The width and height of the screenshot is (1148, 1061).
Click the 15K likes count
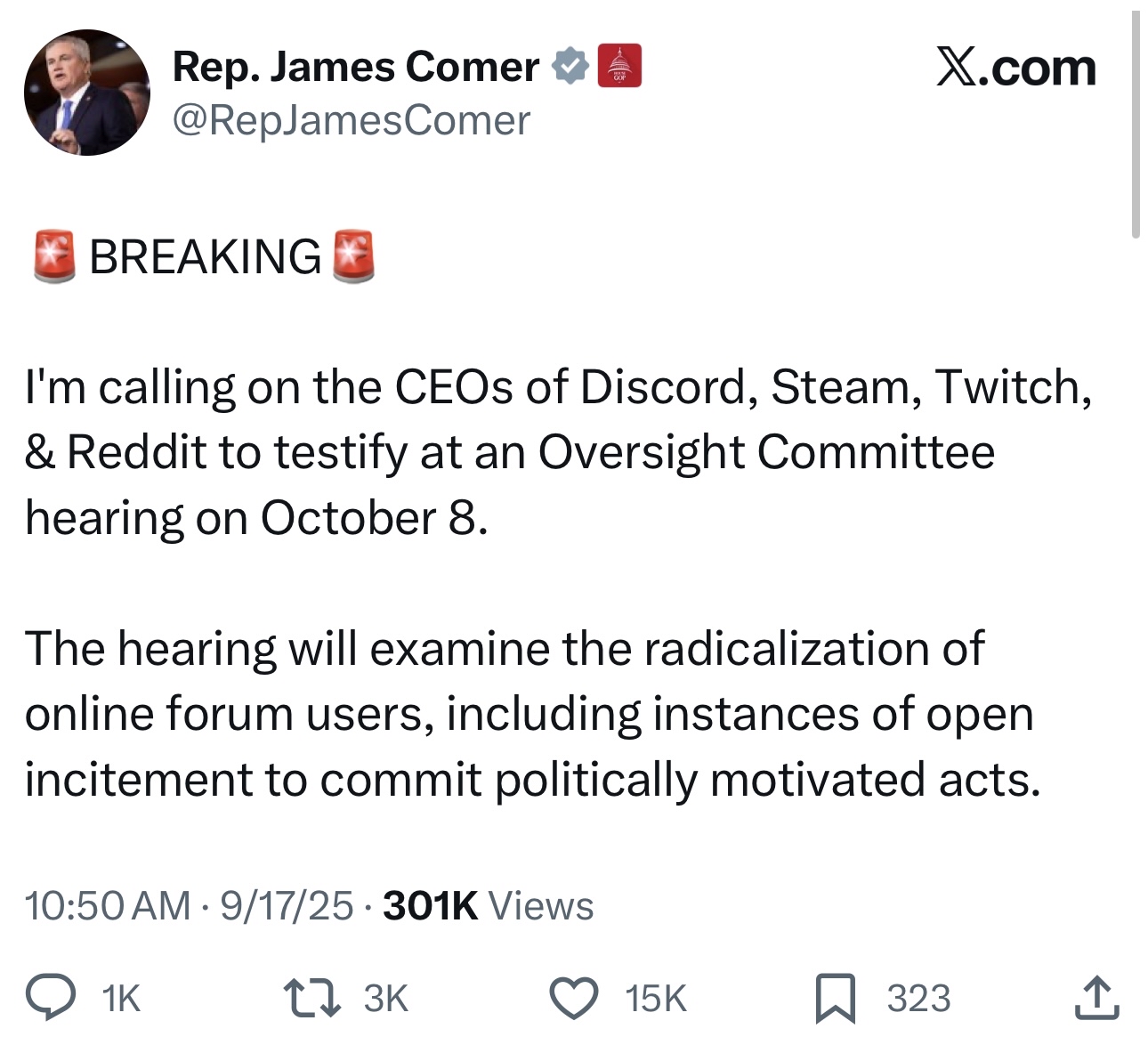(x=656, y=999)
